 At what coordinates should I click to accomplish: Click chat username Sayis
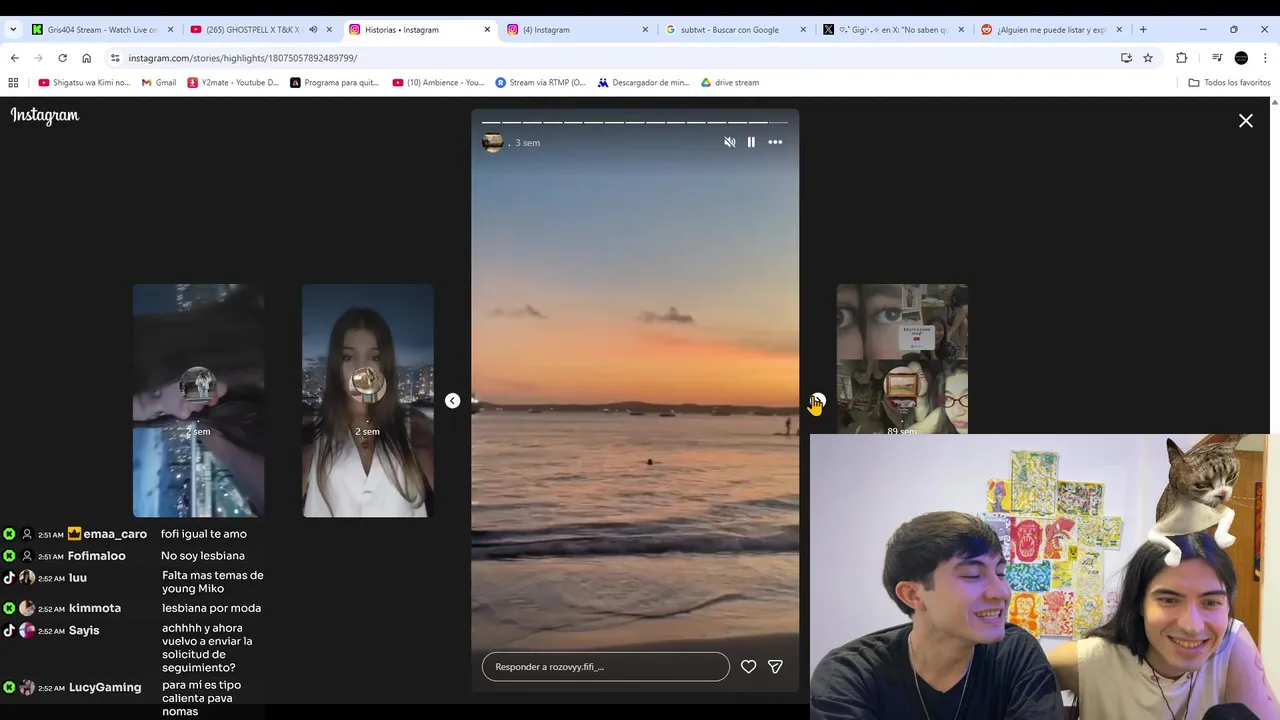click(84, 630)
